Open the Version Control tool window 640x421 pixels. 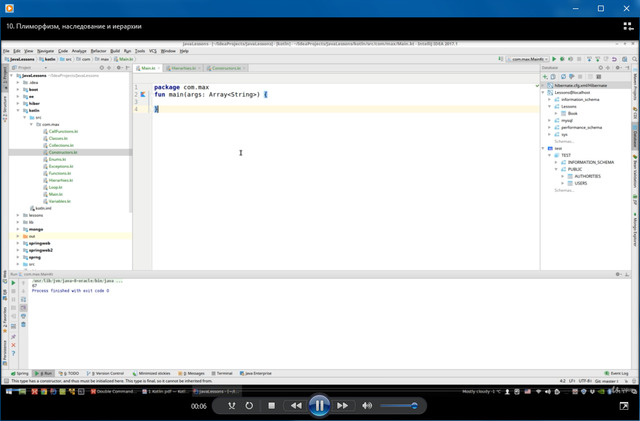(x=106, y=372)
